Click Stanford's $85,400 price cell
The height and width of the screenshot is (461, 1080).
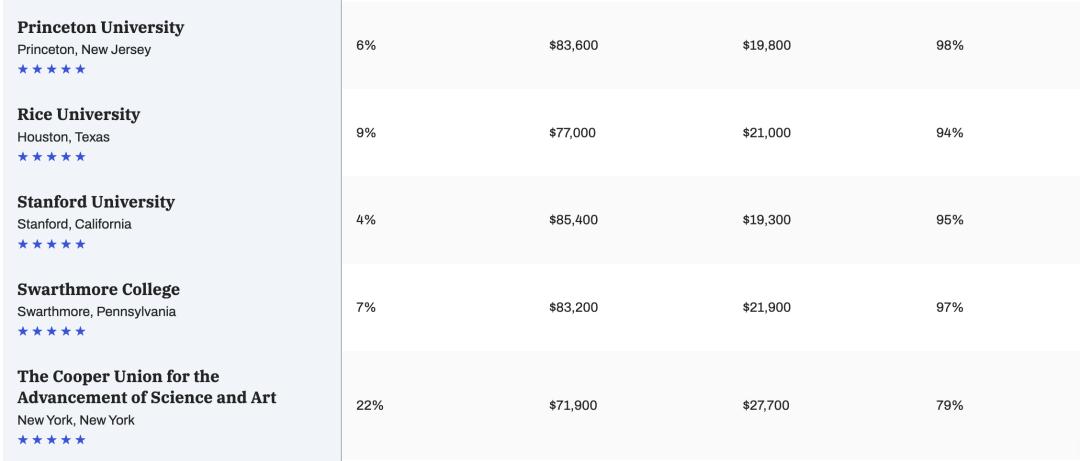coord(574,220)
